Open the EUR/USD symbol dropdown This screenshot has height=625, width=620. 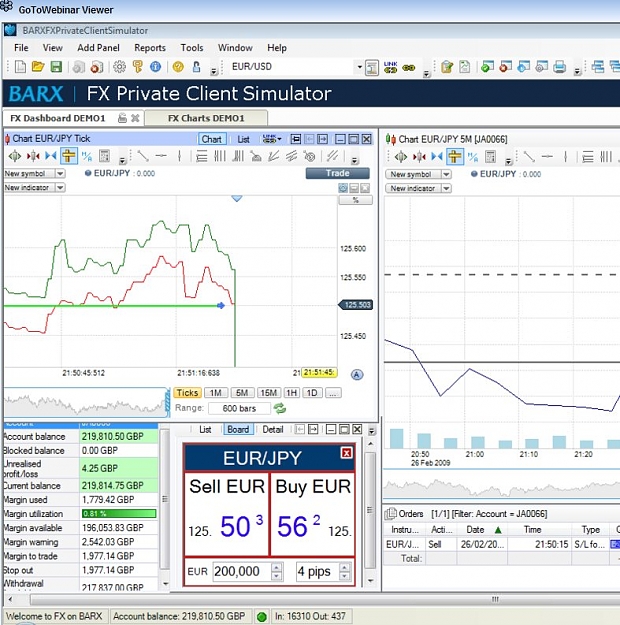coord(359,67)
